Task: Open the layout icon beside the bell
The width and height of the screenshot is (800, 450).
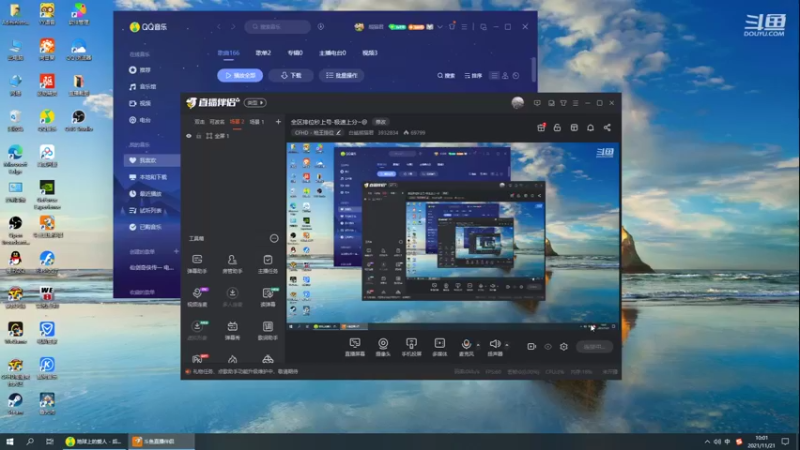Action: click(574, 128)
